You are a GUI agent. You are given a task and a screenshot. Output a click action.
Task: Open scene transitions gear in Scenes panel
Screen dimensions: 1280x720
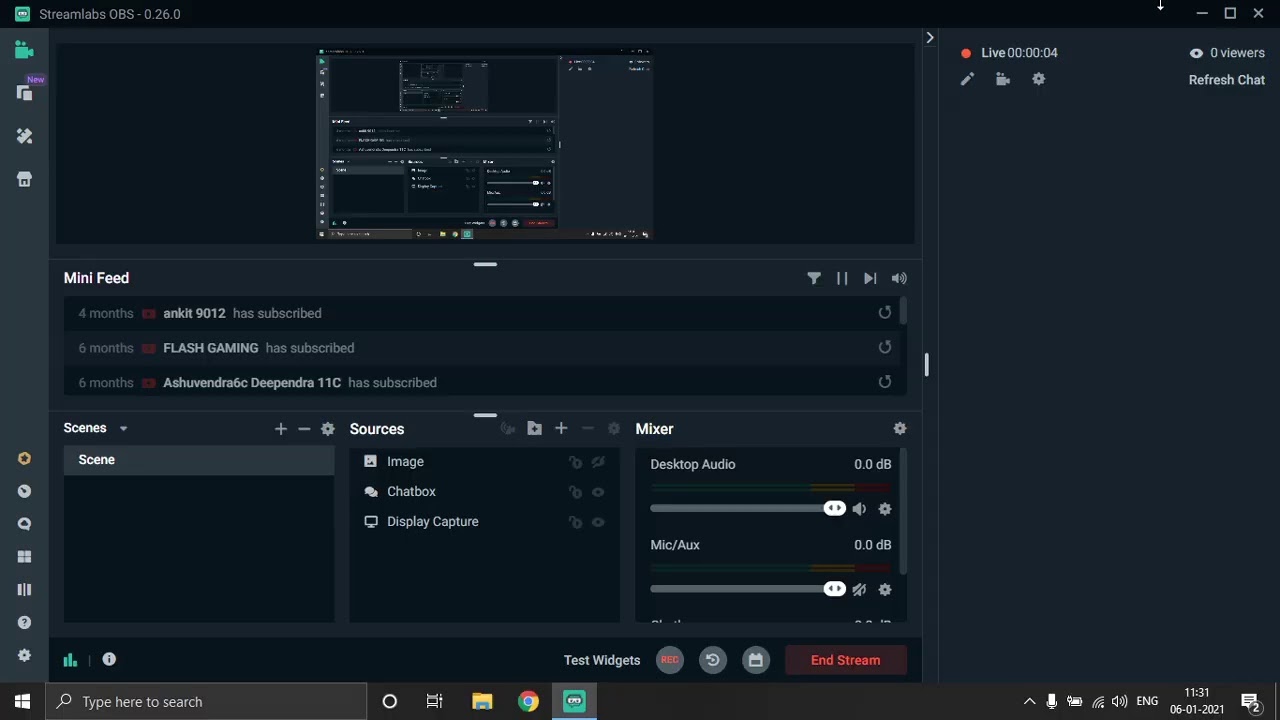click(x=328, y=429)
